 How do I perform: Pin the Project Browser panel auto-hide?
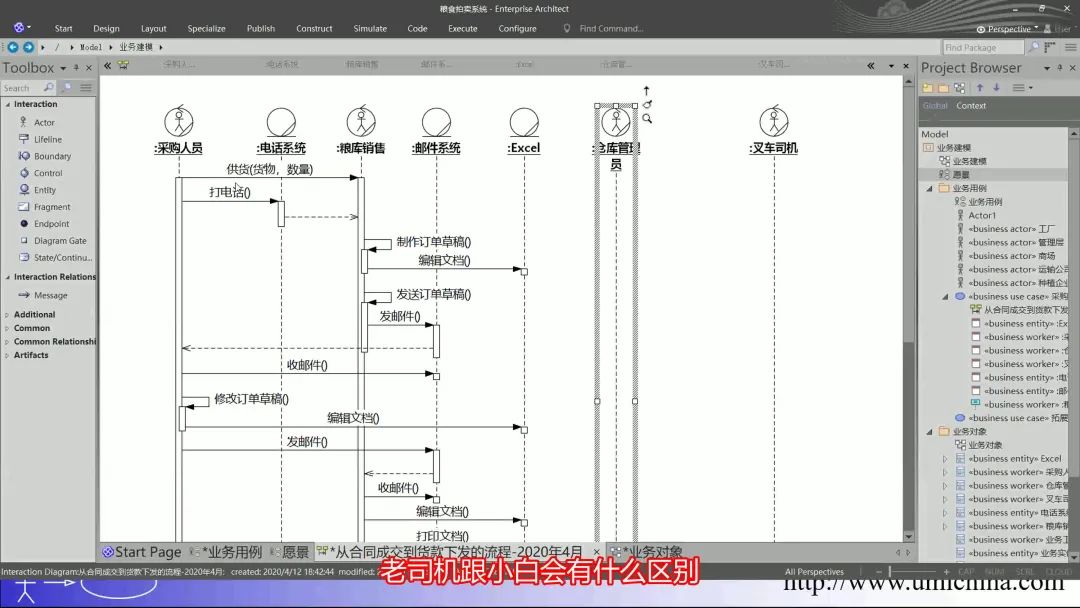coord(1060,68)
